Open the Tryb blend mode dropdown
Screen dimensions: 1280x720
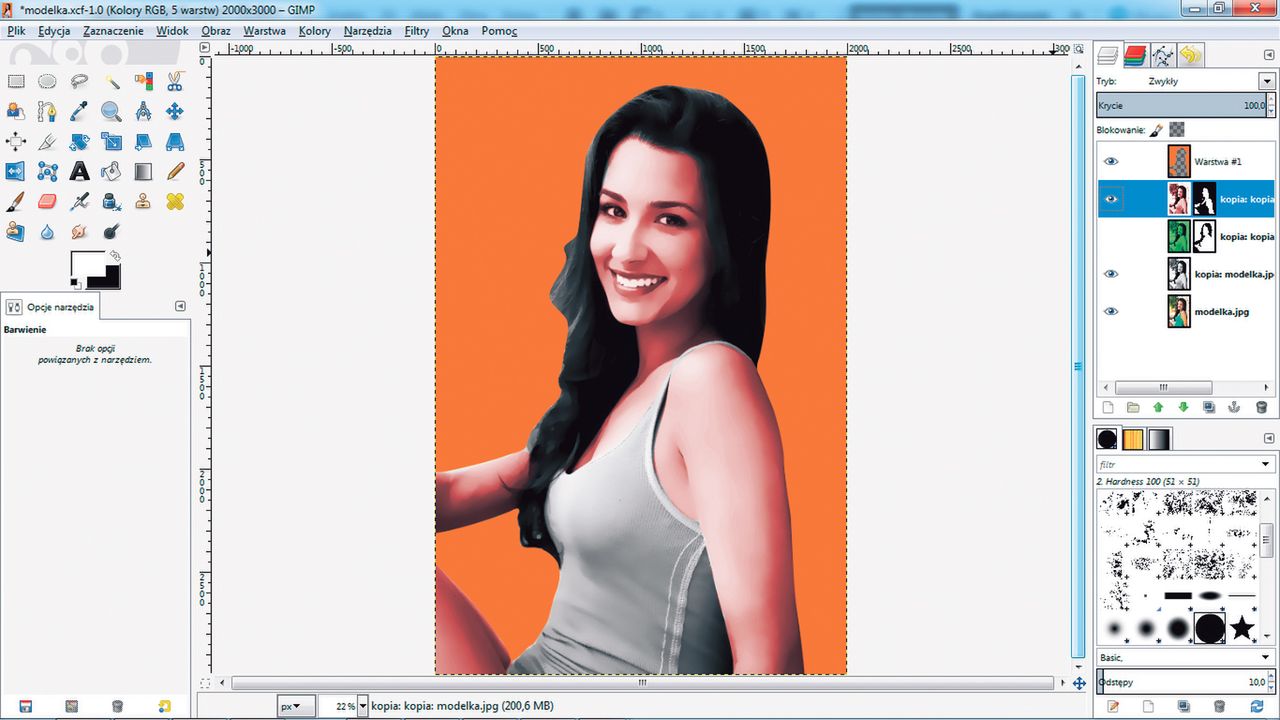tap(1266, 81)
